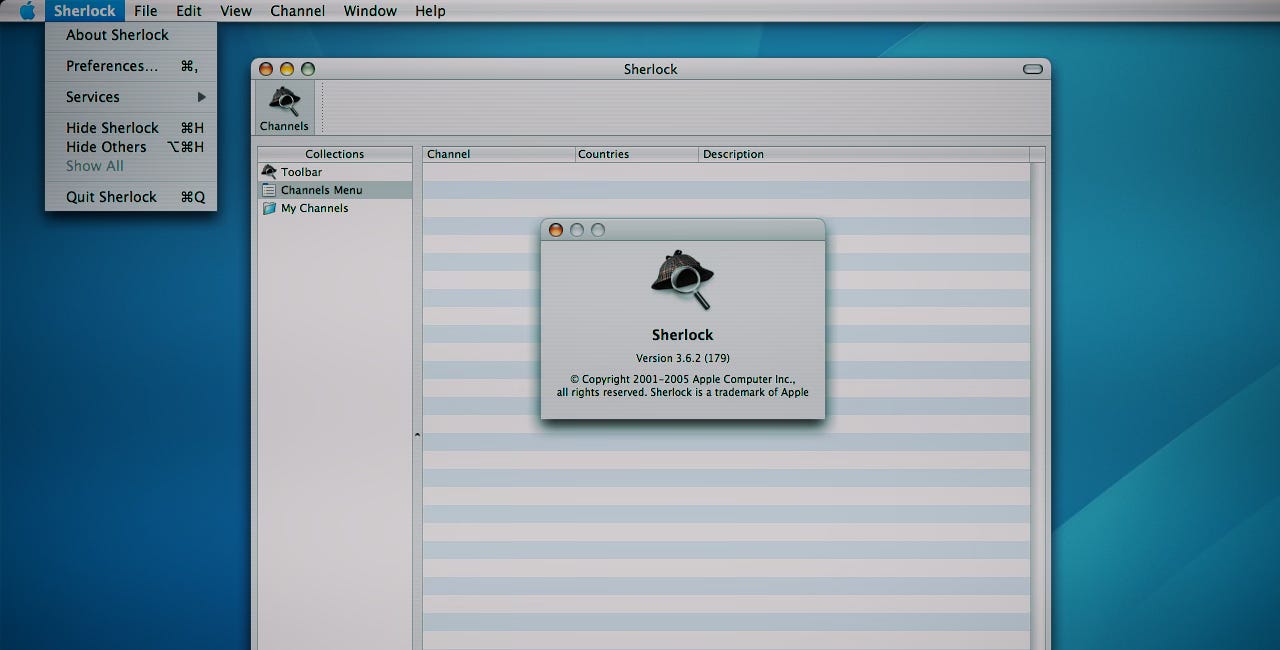Close the About Sherlock window

click(x=556, y=230)
